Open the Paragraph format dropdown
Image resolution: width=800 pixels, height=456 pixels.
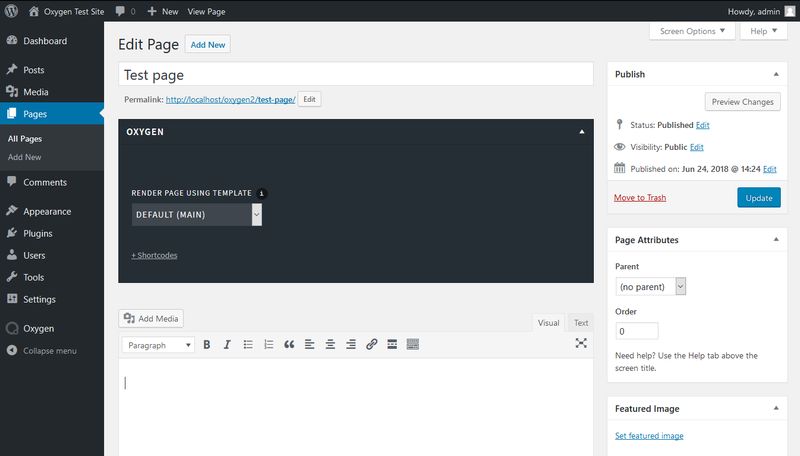[x=158, y=345]
